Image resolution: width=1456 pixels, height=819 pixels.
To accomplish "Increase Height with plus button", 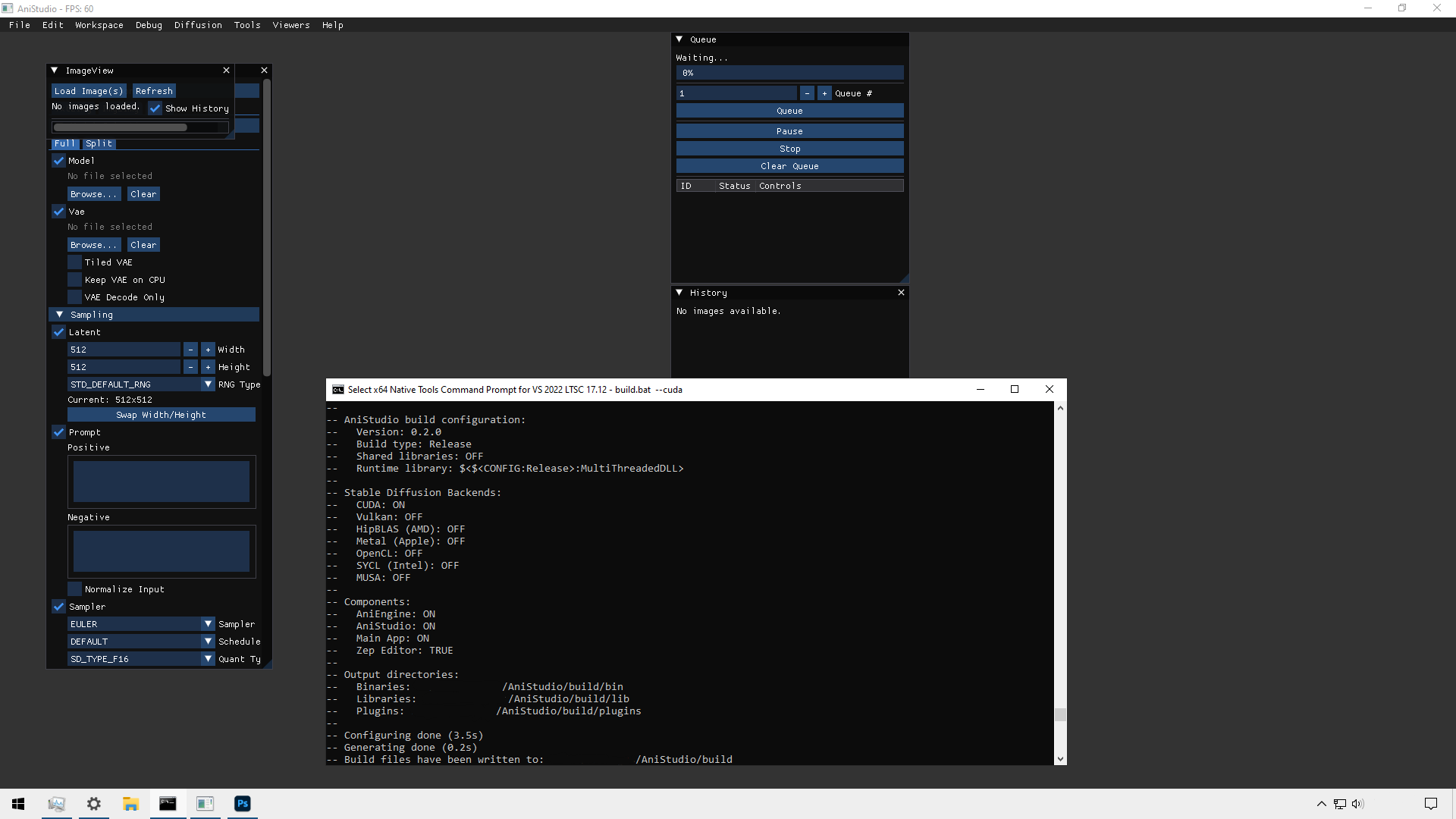I will click(208, 367).
